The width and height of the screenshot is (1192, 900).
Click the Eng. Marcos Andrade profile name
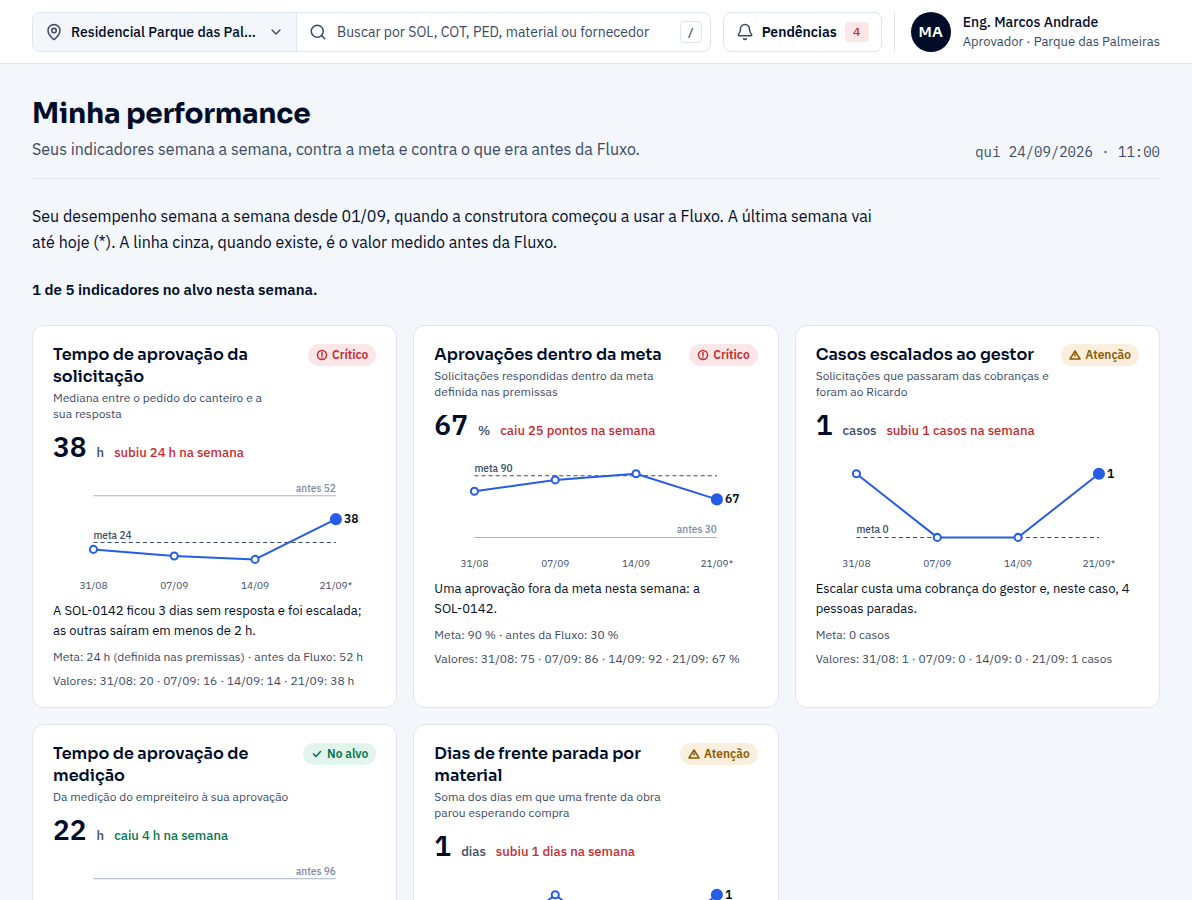[1030, 22]
